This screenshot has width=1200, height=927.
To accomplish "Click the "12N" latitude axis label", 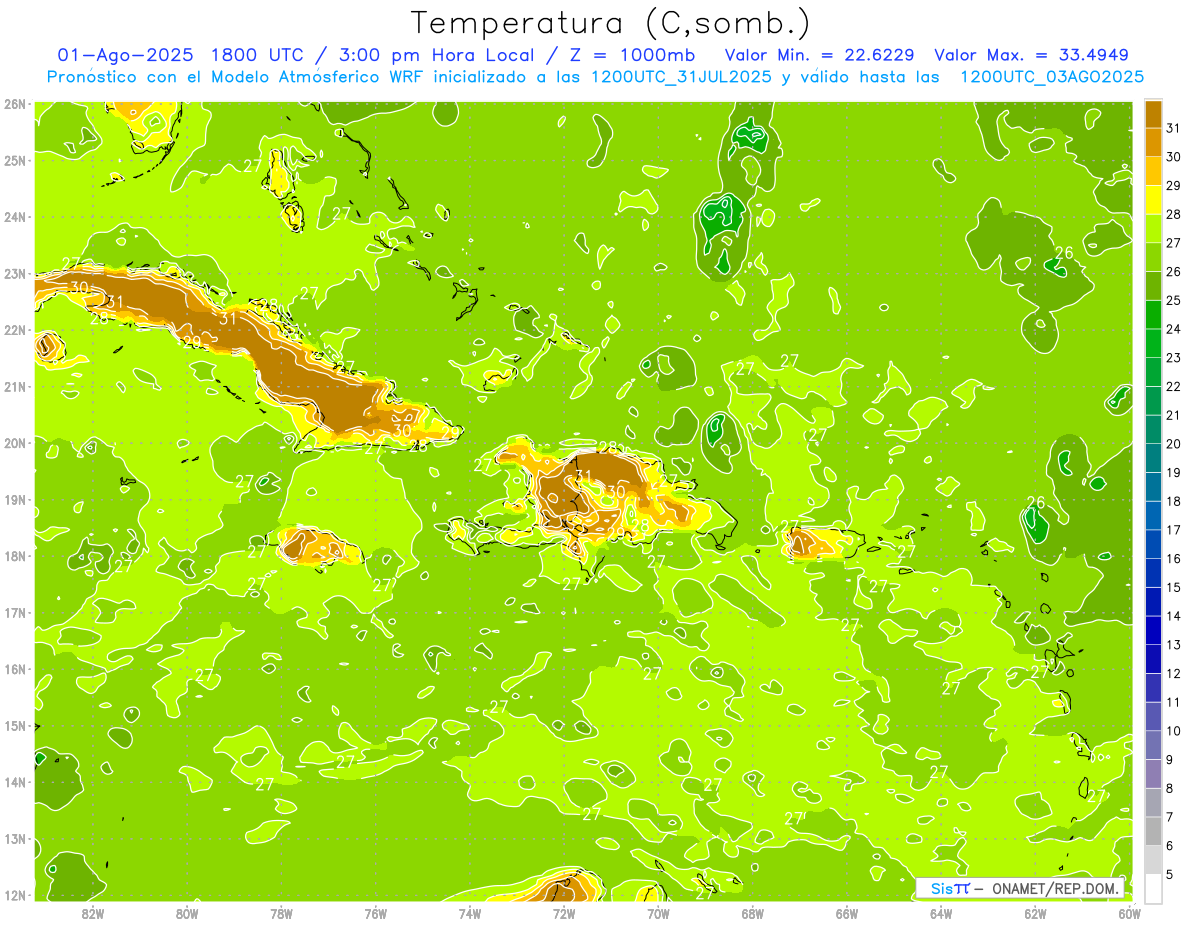I will pyautogui.click(x=14, y=895).
